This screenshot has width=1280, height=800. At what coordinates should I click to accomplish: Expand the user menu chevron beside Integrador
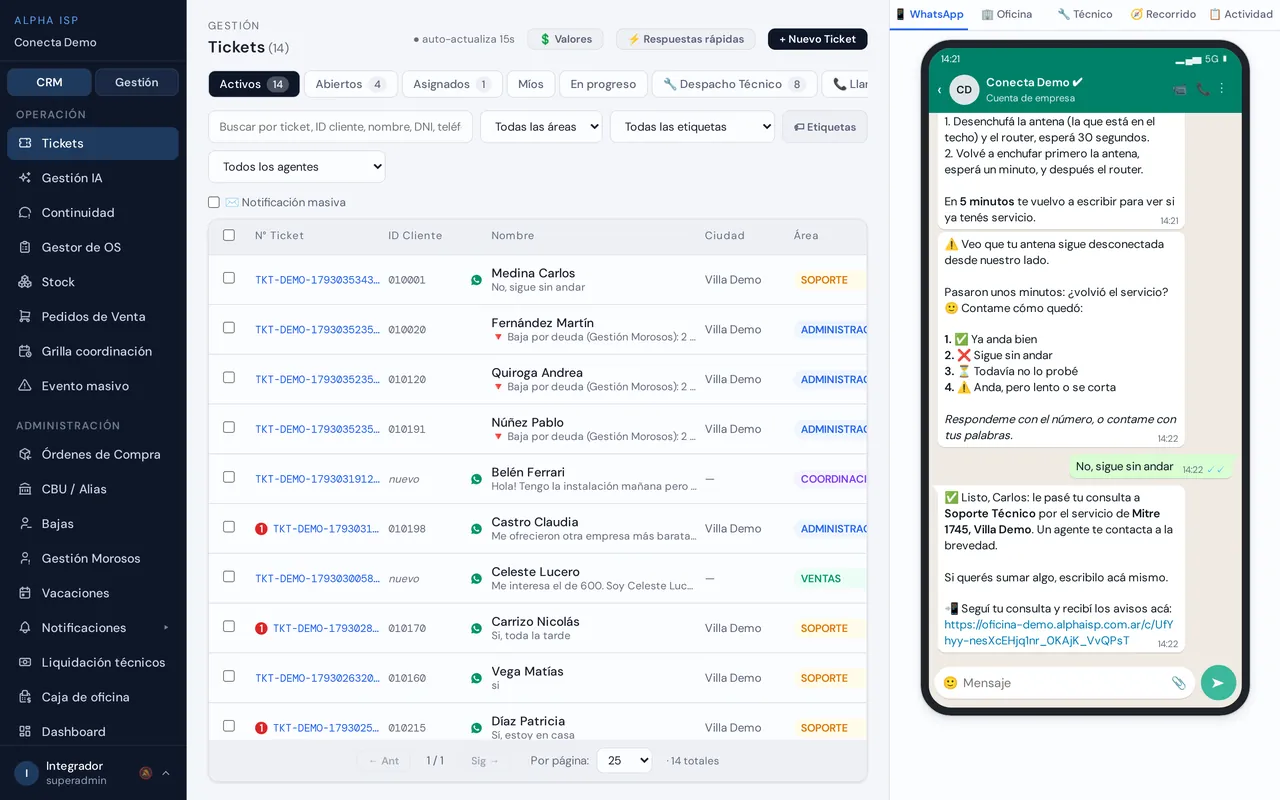(166, 773)
